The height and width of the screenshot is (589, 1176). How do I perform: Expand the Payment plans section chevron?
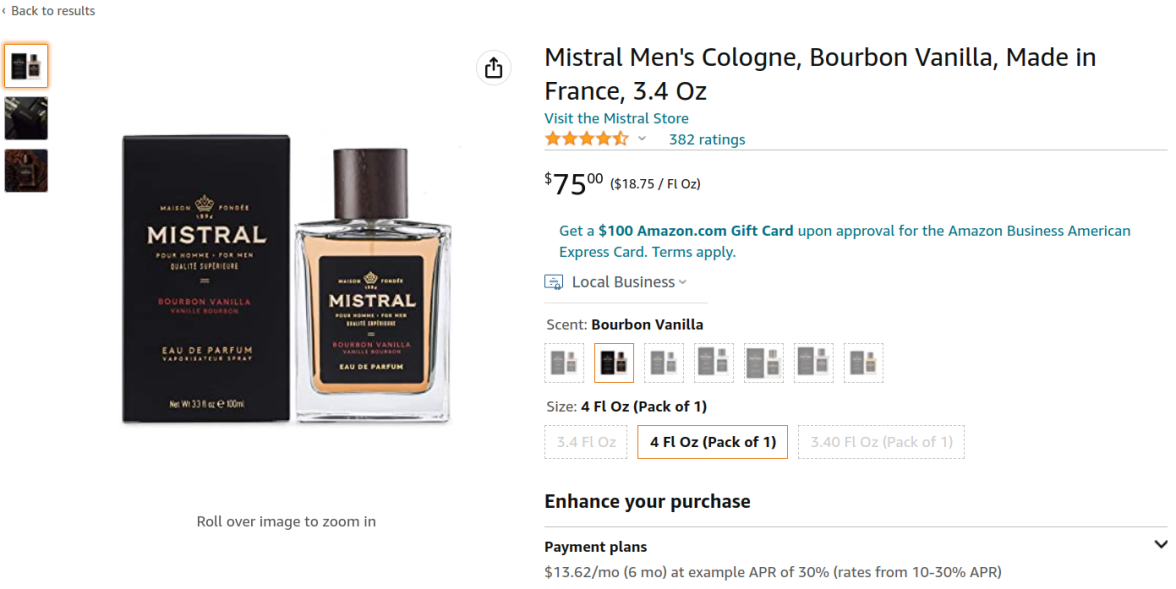[x=1160, y=545]
